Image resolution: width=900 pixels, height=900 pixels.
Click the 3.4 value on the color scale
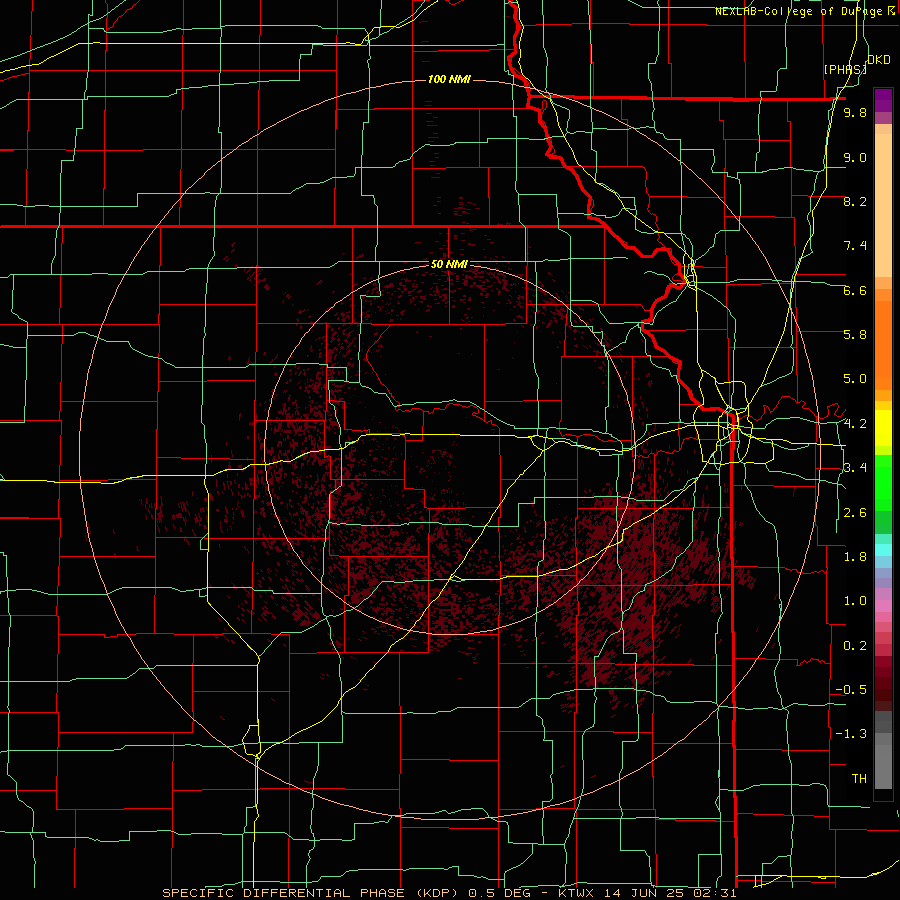point(855,468)
